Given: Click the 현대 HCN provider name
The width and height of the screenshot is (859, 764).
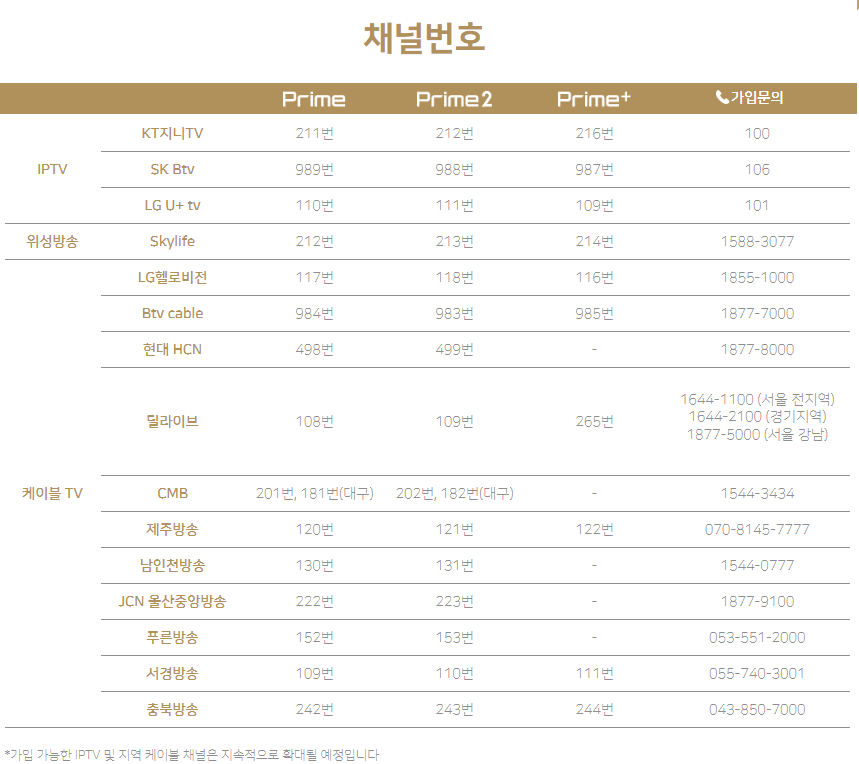Looking at the screenshot, I should tap(172, 349).
